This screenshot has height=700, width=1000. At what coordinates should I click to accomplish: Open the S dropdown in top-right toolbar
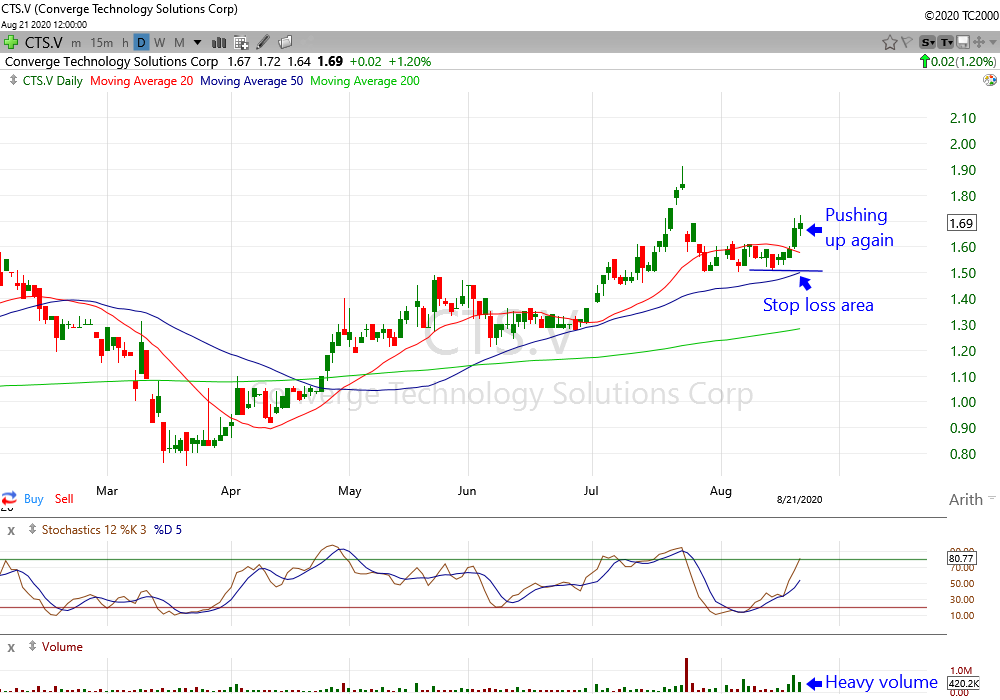[x=927, y=43]
